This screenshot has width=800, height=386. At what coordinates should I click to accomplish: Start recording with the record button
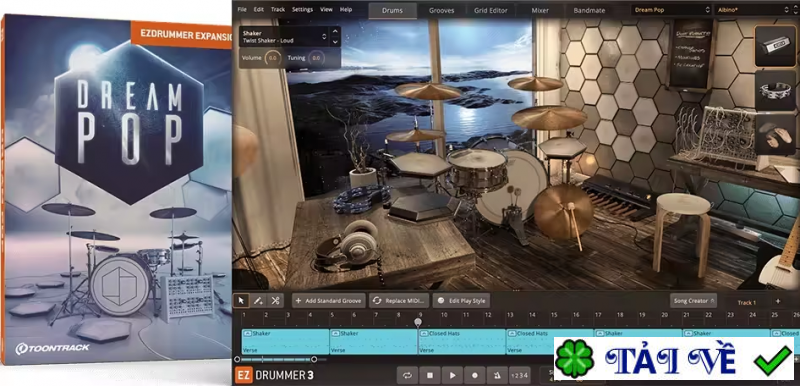coord(475,375)
